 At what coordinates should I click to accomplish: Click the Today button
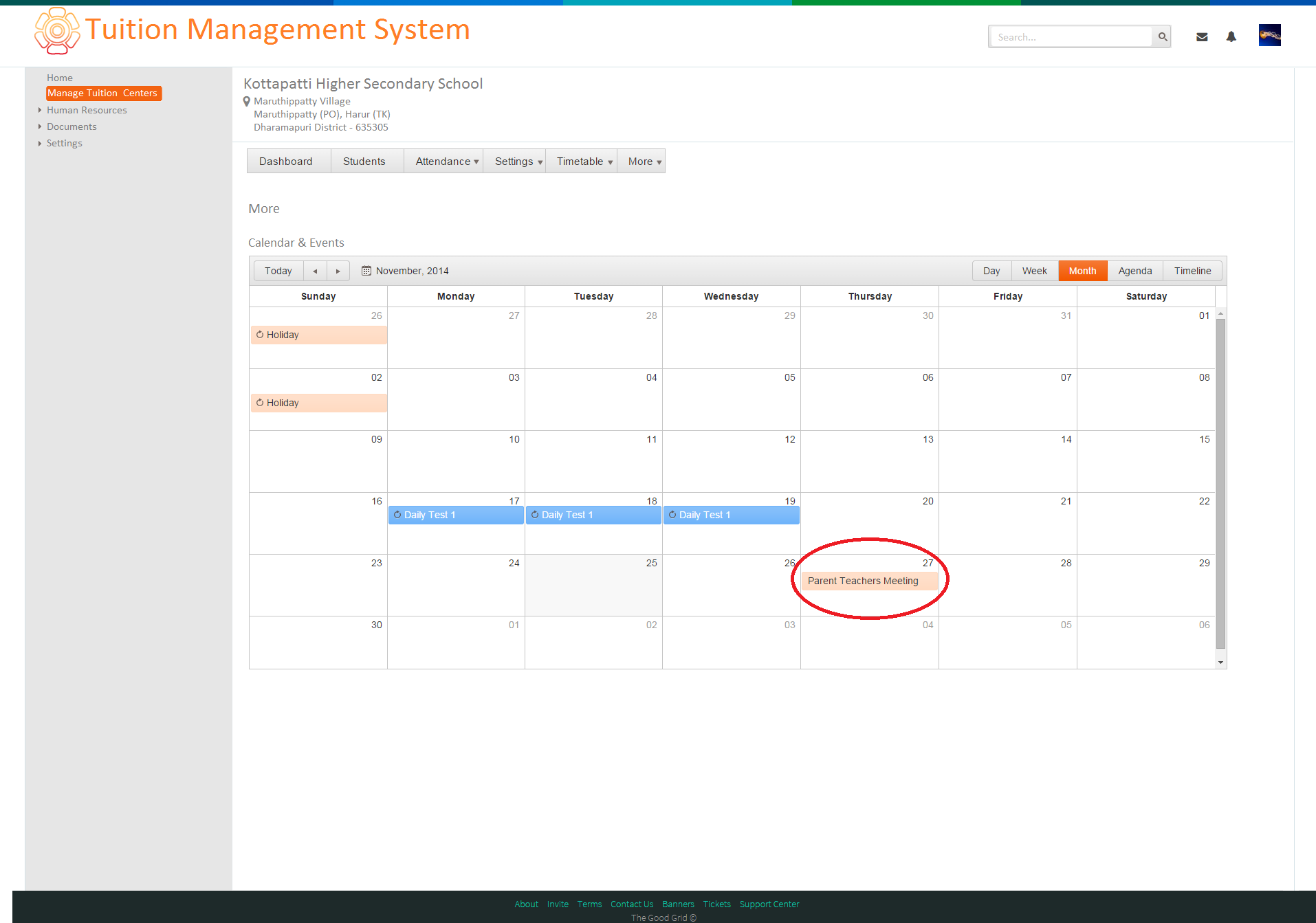pyautogui.click(x=278, y=271)
